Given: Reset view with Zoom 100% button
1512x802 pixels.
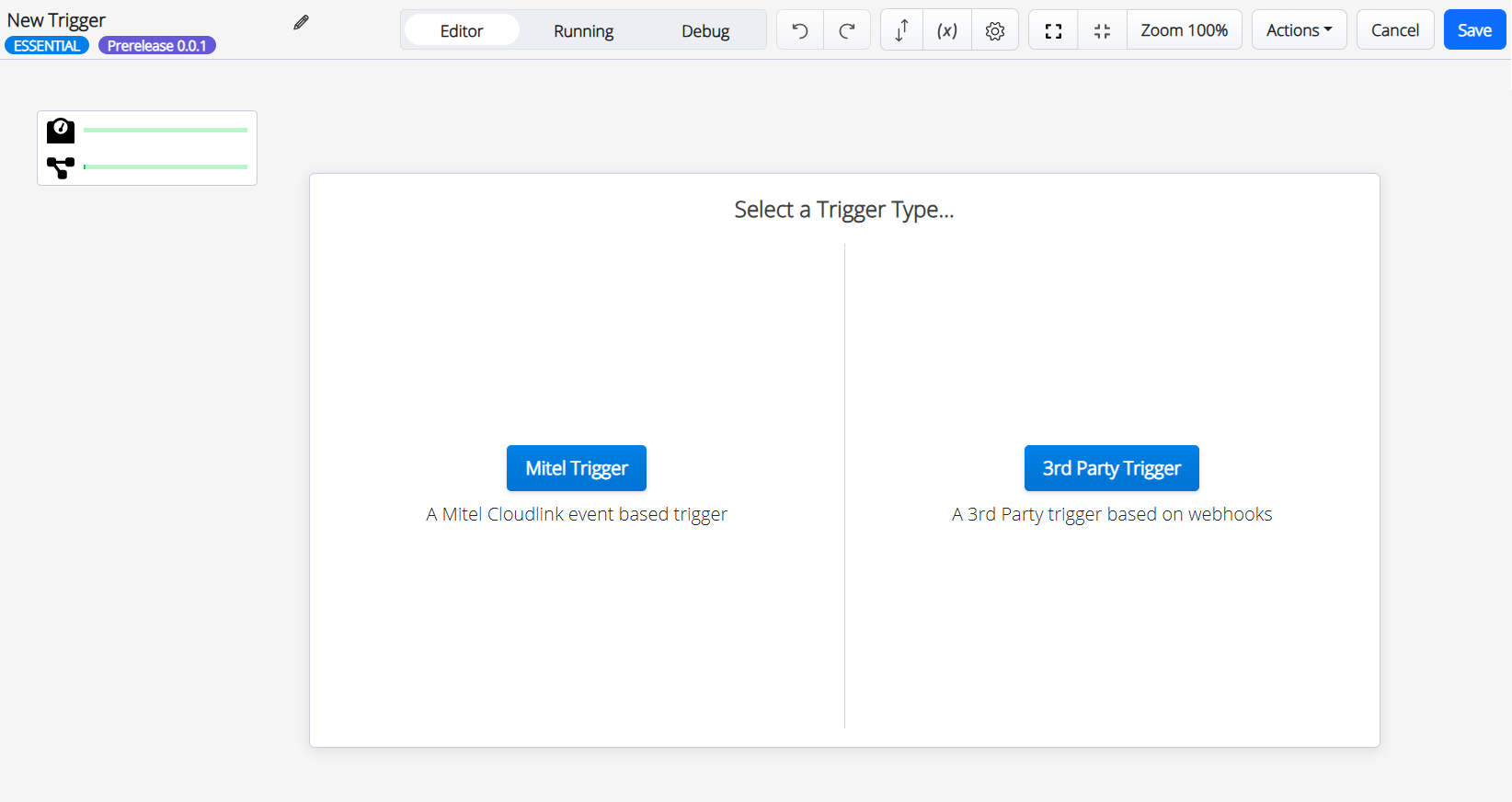Looking at the screenshot, I should coord(1184,30).
